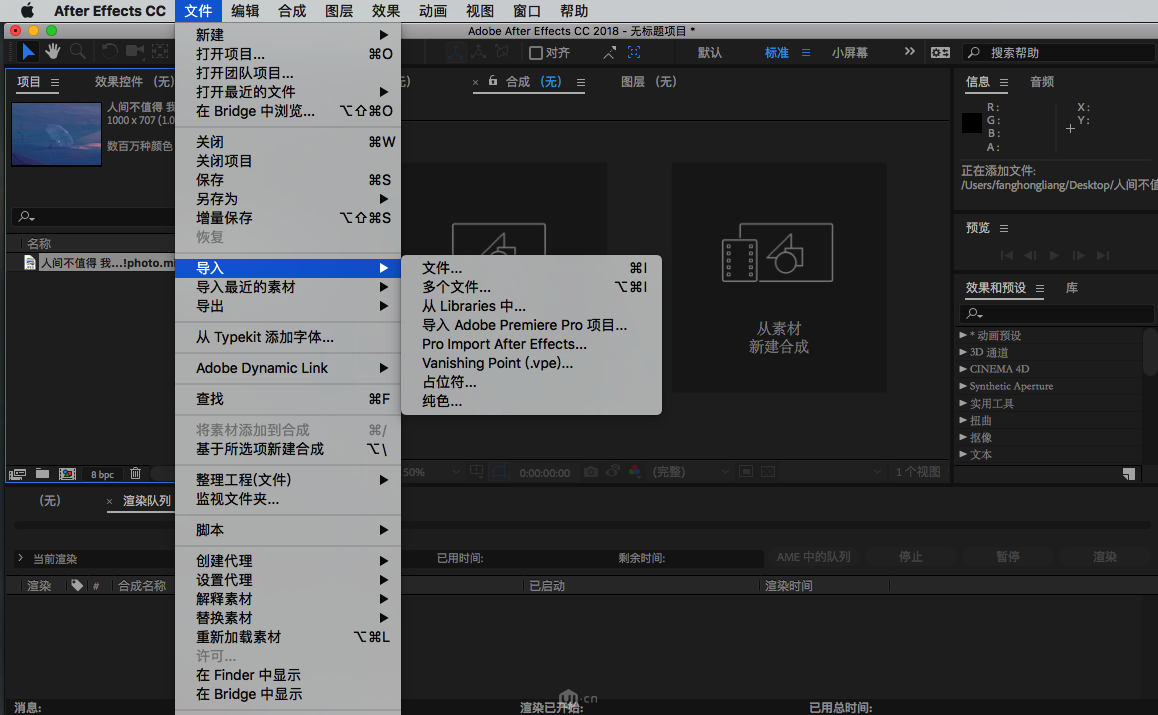Play preview with the play button
Viewport: 1158px width, 715px height.
(1055, 256)
